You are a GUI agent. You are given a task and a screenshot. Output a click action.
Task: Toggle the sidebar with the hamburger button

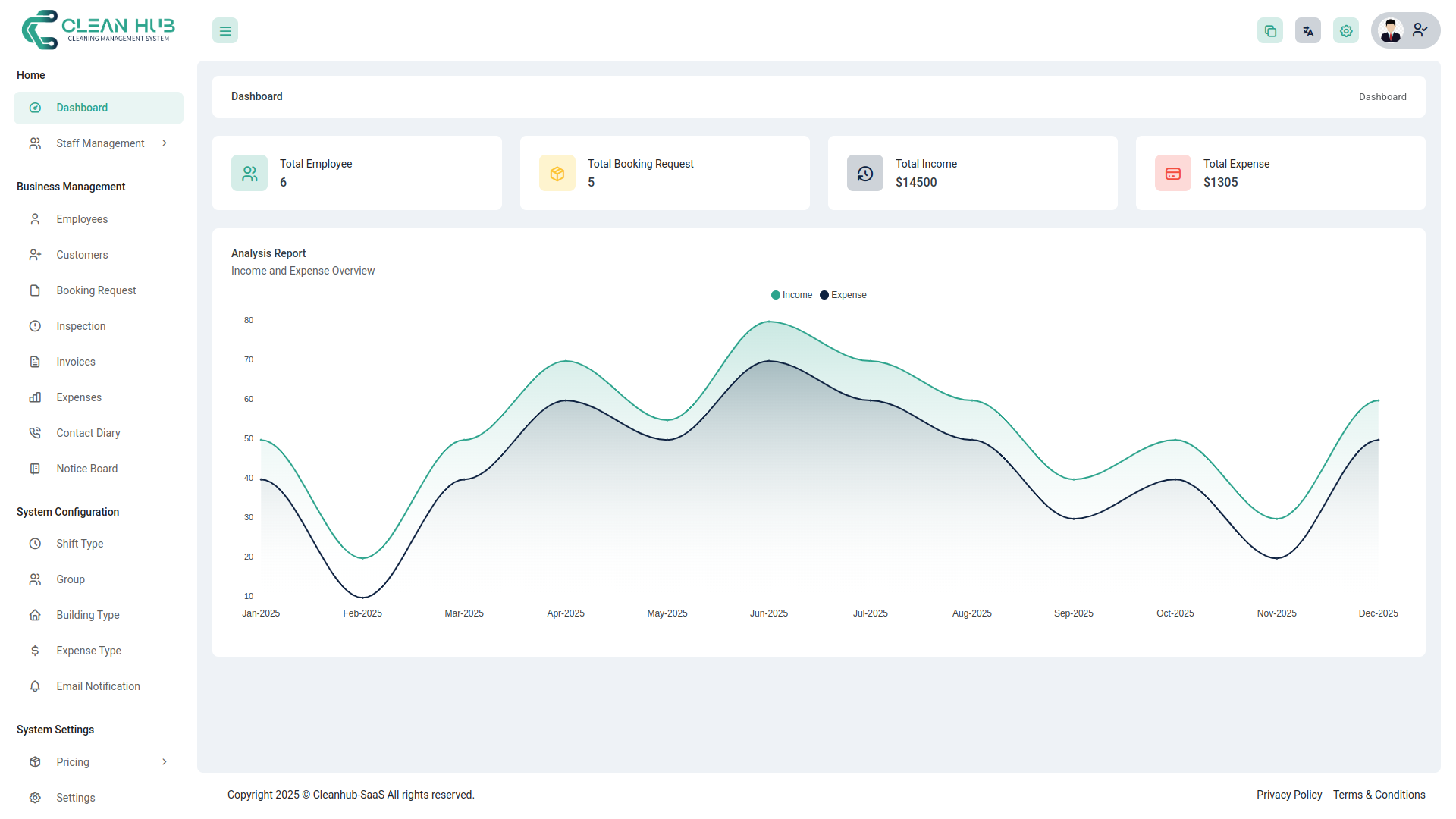click(224, 30)
